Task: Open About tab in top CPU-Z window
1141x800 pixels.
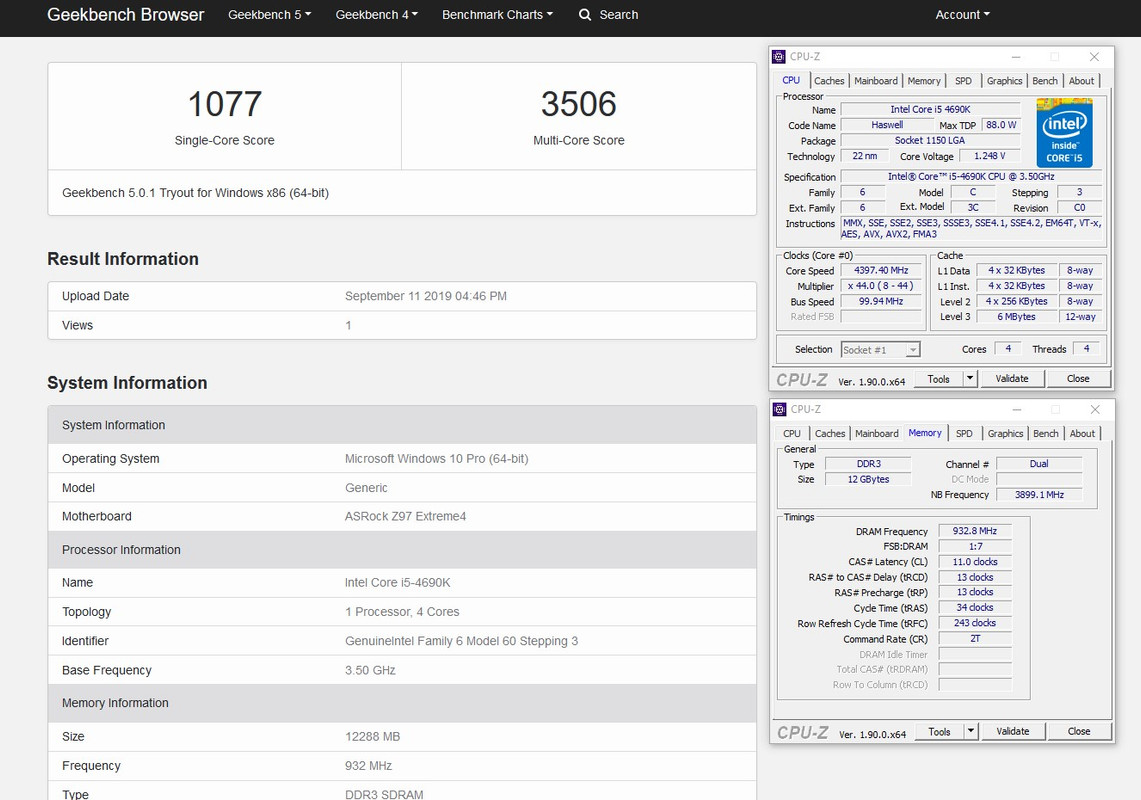Action: coord(1081,81)
